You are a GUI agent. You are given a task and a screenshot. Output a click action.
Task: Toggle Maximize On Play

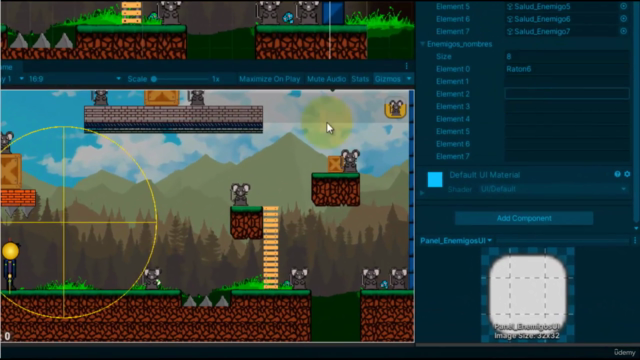coord(270,79)
